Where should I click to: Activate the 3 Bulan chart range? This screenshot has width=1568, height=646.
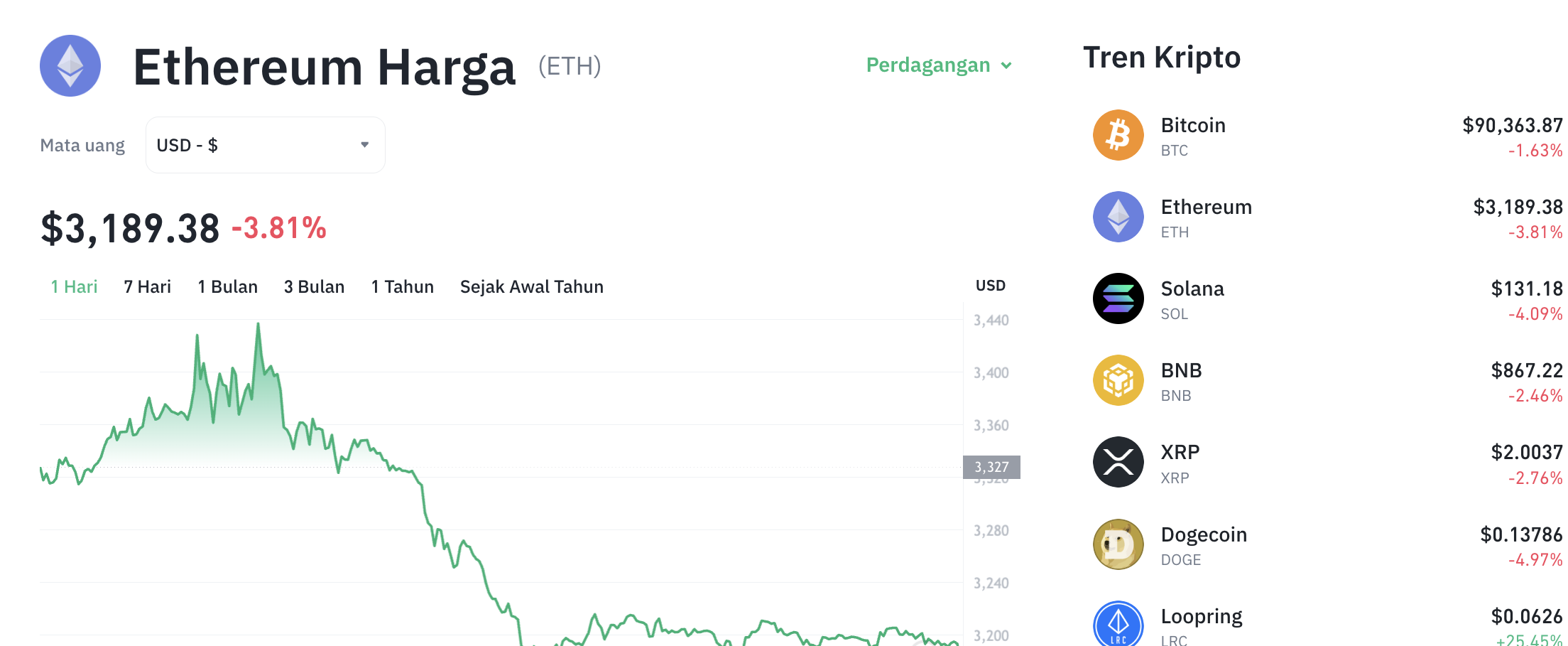pos(314,286)
